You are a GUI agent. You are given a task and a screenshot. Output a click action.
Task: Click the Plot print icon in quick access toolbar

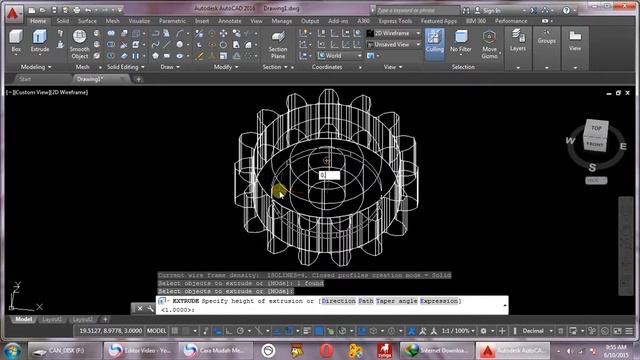(x=76, y=10)
